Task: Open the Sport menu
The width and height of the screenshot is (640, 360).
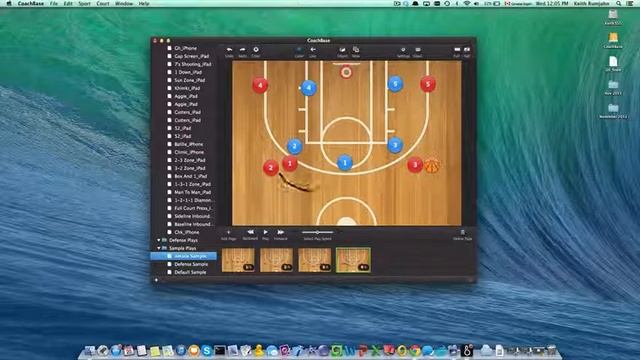Action: [84, 3]
